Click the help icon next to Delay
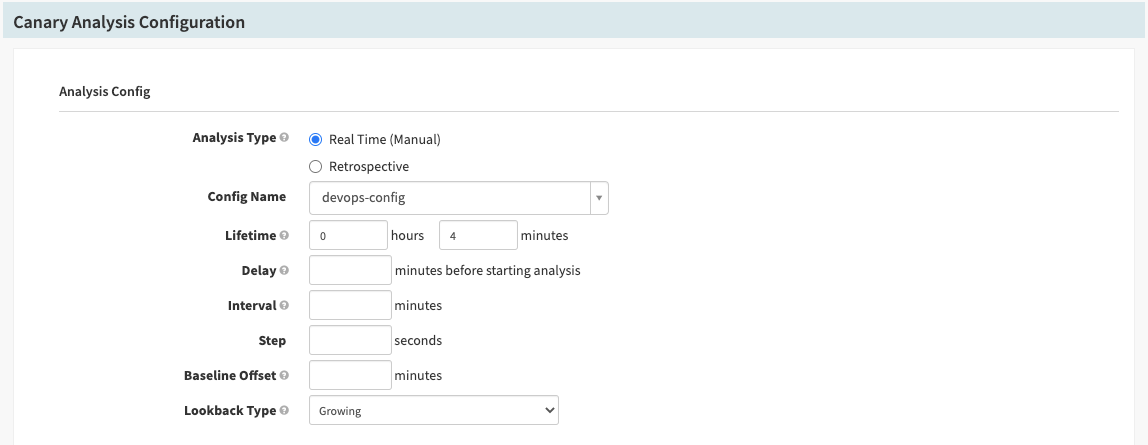 click(285, 271)
